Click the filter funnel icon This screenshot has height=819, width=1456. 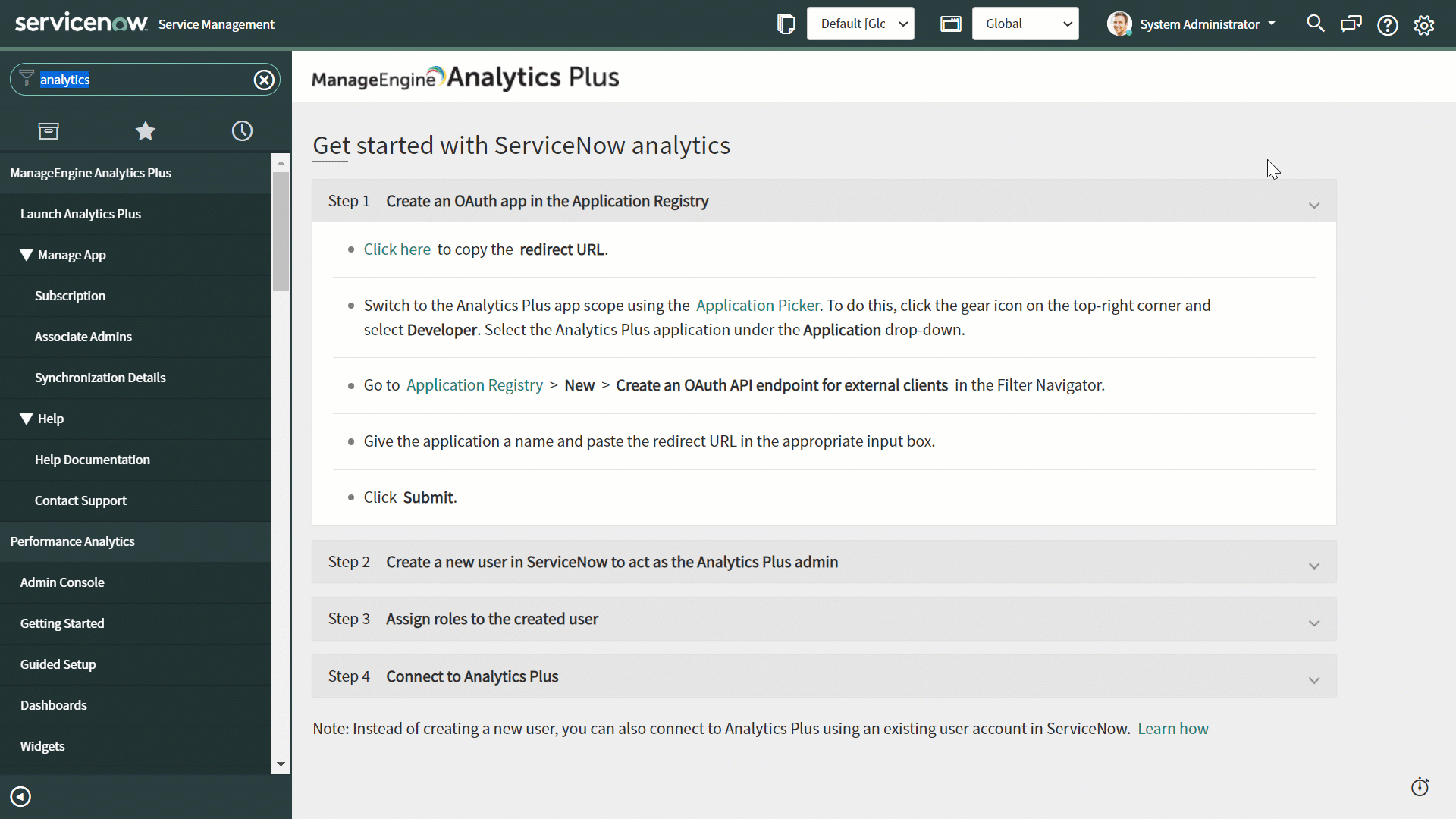tap(27, 79)
